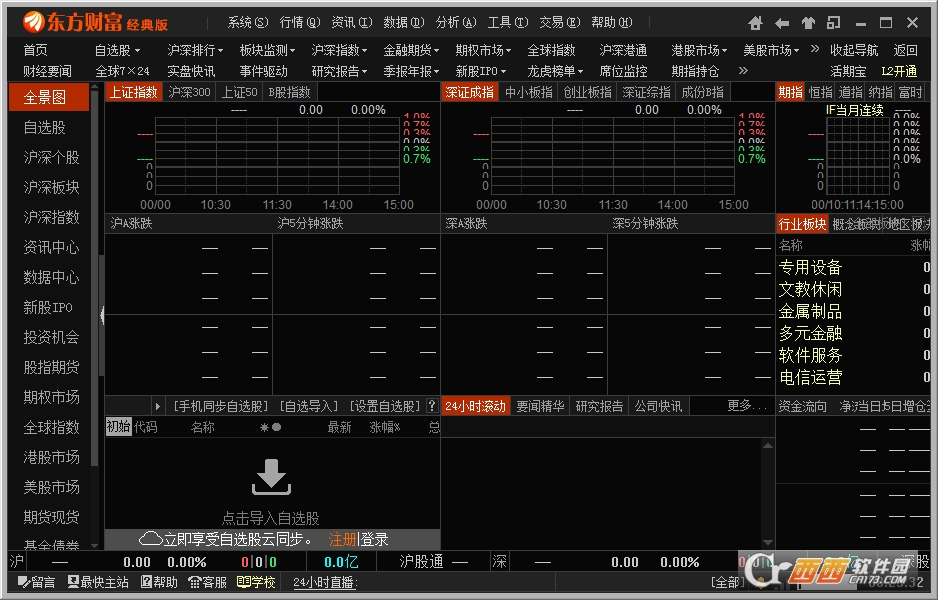Click 沪股通 in the bottom bar

(x=421, y=562)
